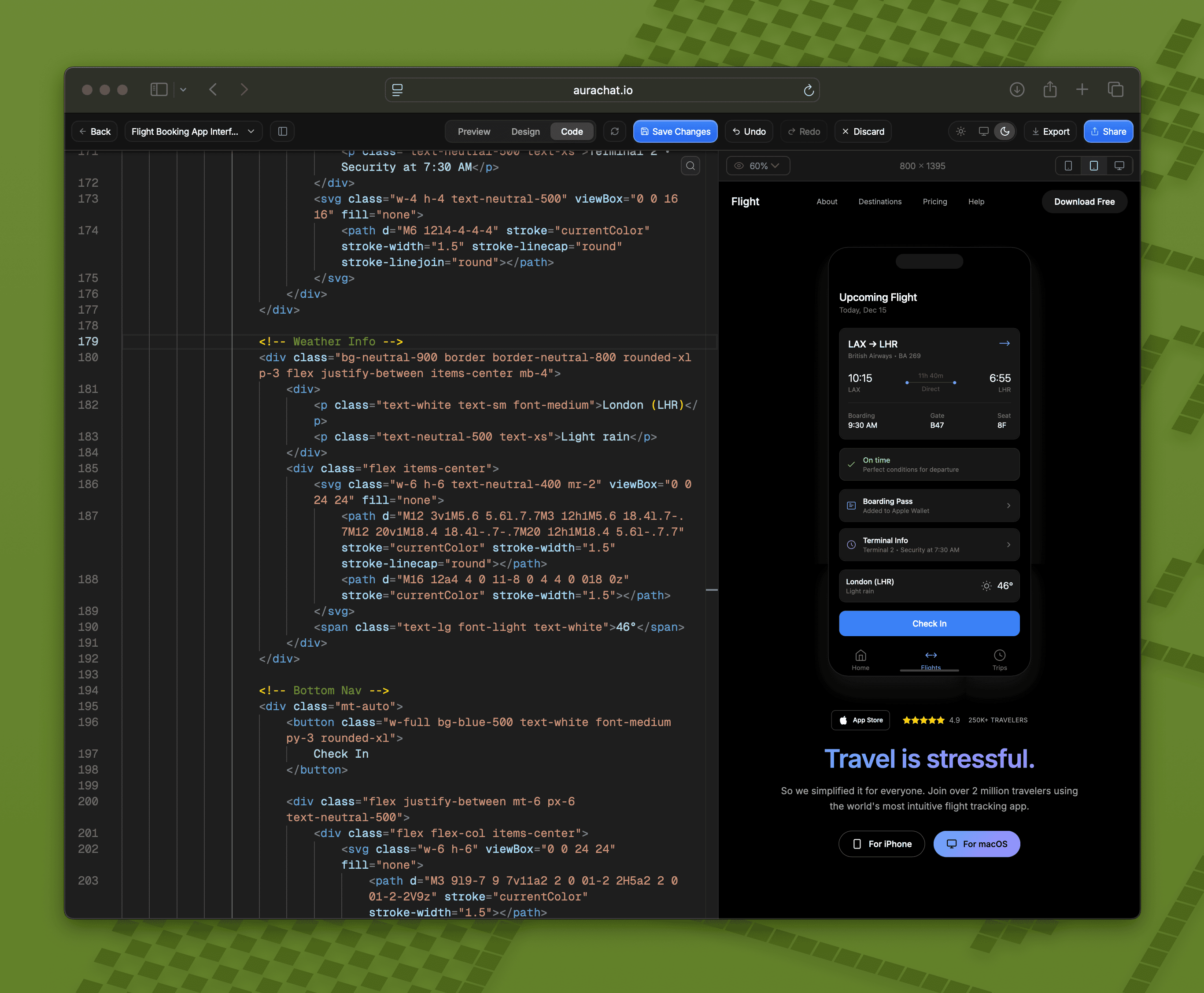The width and height of the screenshot is (1204, 993).
Task: Click the Weather Info comment line
Action: click(330, 341)
